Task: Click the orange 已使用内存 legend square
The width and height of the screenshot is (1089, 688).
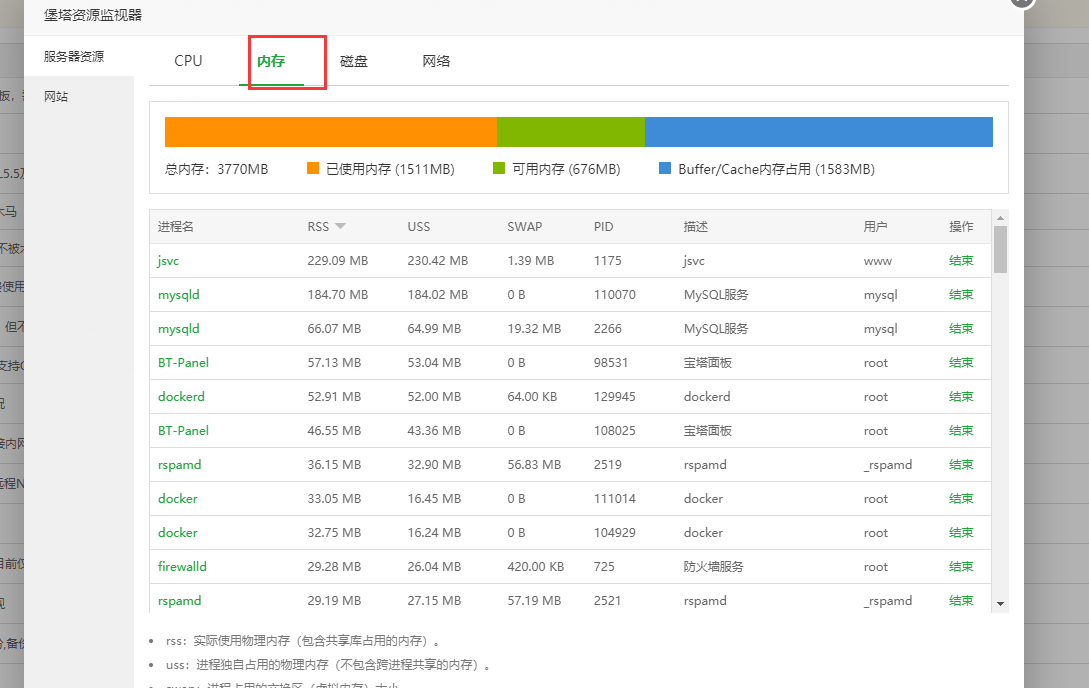Action: pyautogui.click(x=313, y=168)
